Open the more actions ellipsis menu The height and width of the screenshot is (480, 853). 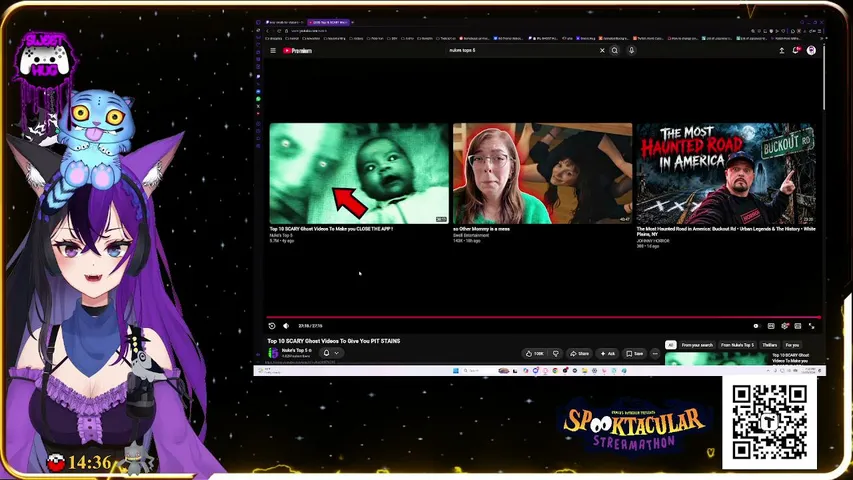coord(655,354)
